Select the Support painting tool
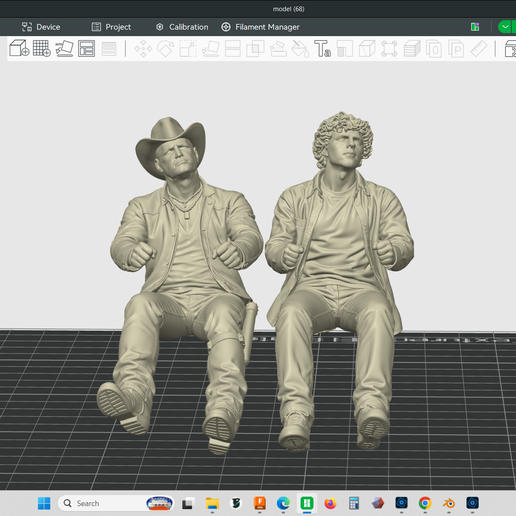Image resolution: width=516 pixels, height=516 pixels. point(278,49)
